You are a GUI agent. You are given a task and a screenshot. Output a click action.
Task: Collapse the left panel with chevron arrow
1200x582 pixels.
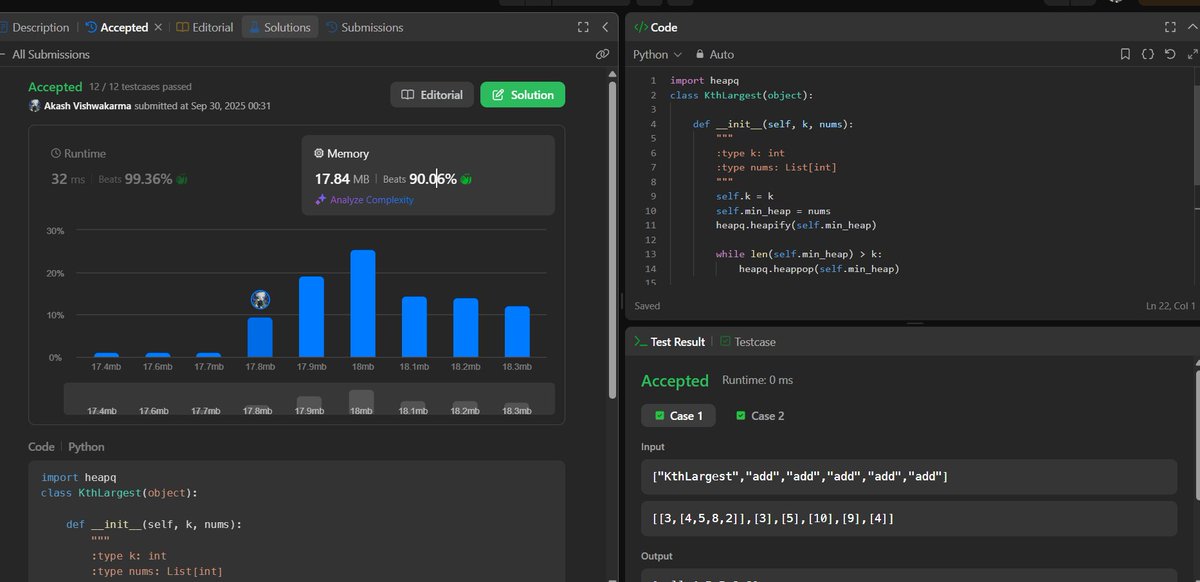pyautogui.click(x=604, y=27)
